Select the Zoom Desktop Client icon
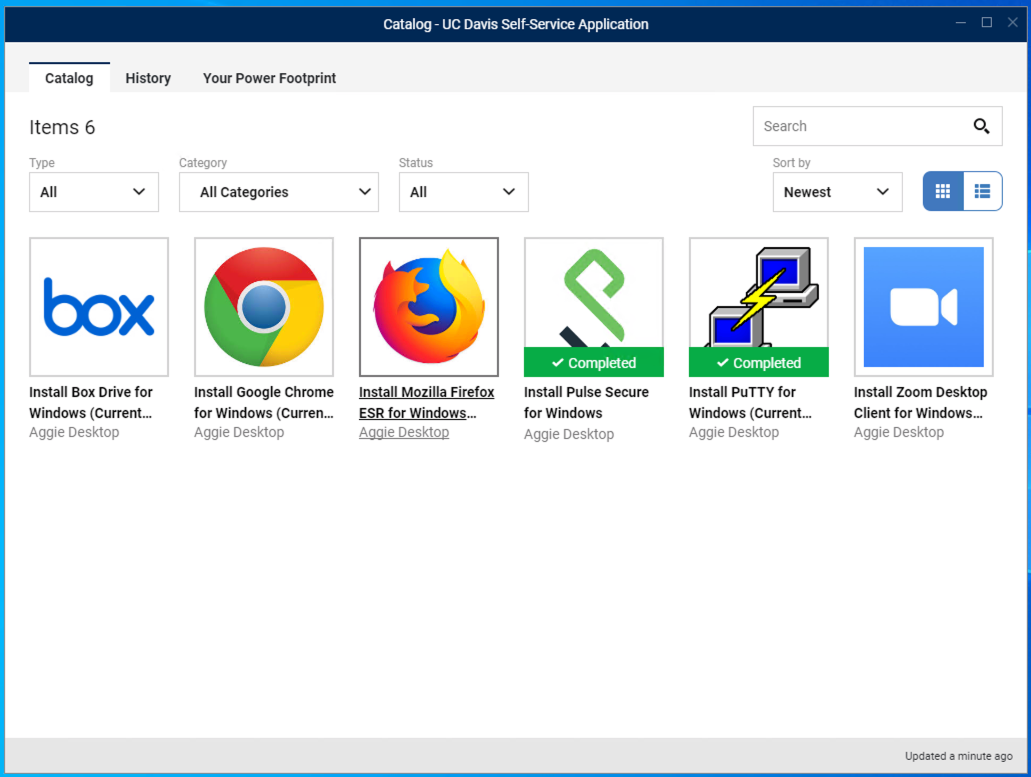Screen dimensions: 1031x777 pyautogui.click(x=922, y=306)
